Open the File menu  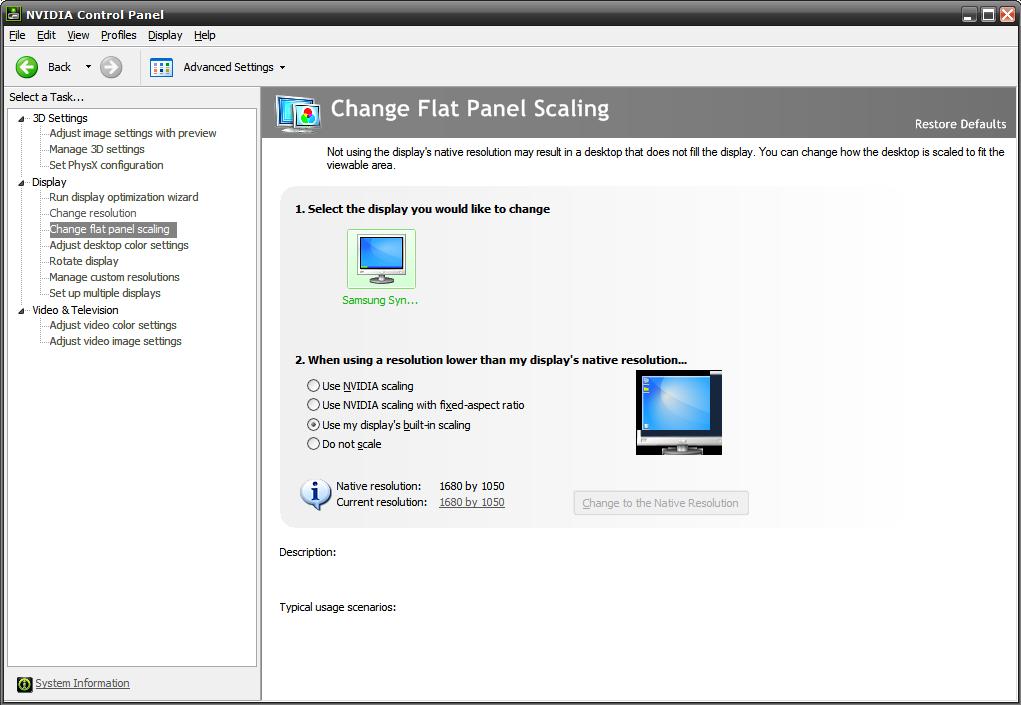coord(17,35)
